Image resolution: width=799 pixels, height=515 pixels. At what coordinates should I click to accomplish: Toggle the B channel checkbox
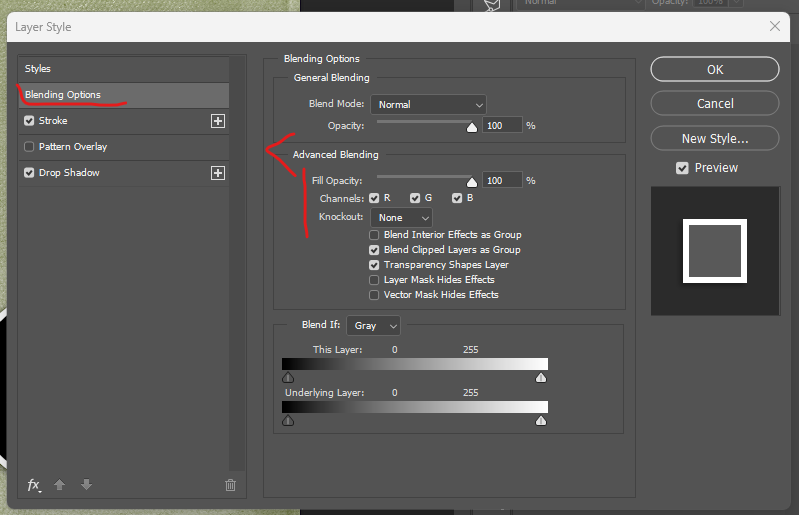[x=457, y=198]
